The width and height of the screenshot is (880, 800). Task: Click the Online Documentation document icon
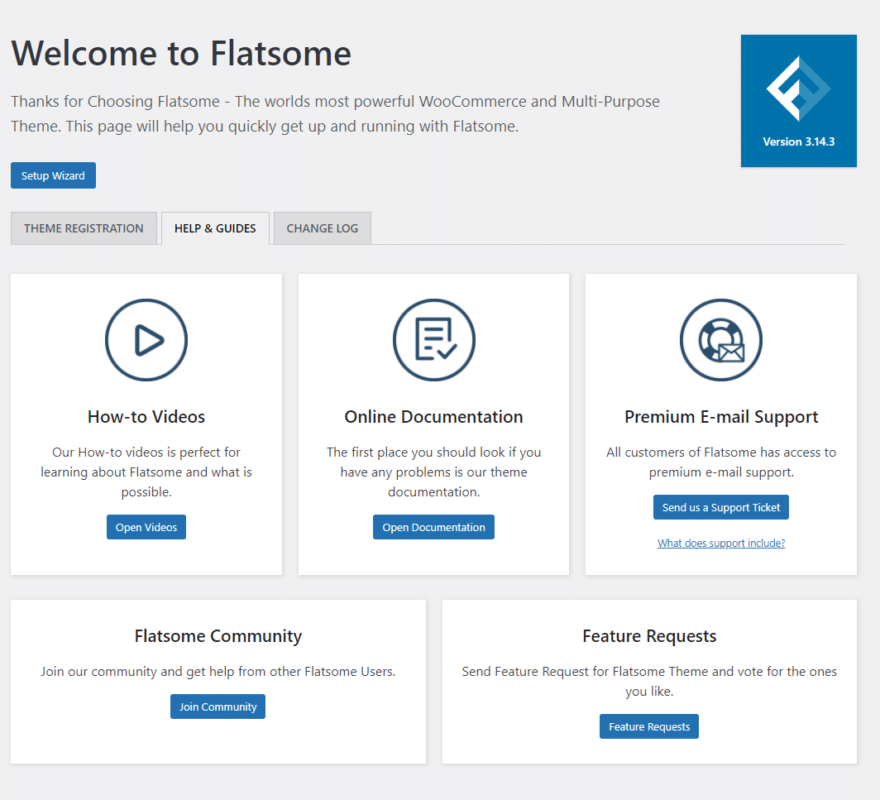pyautogui.click(x=433, y=339)
